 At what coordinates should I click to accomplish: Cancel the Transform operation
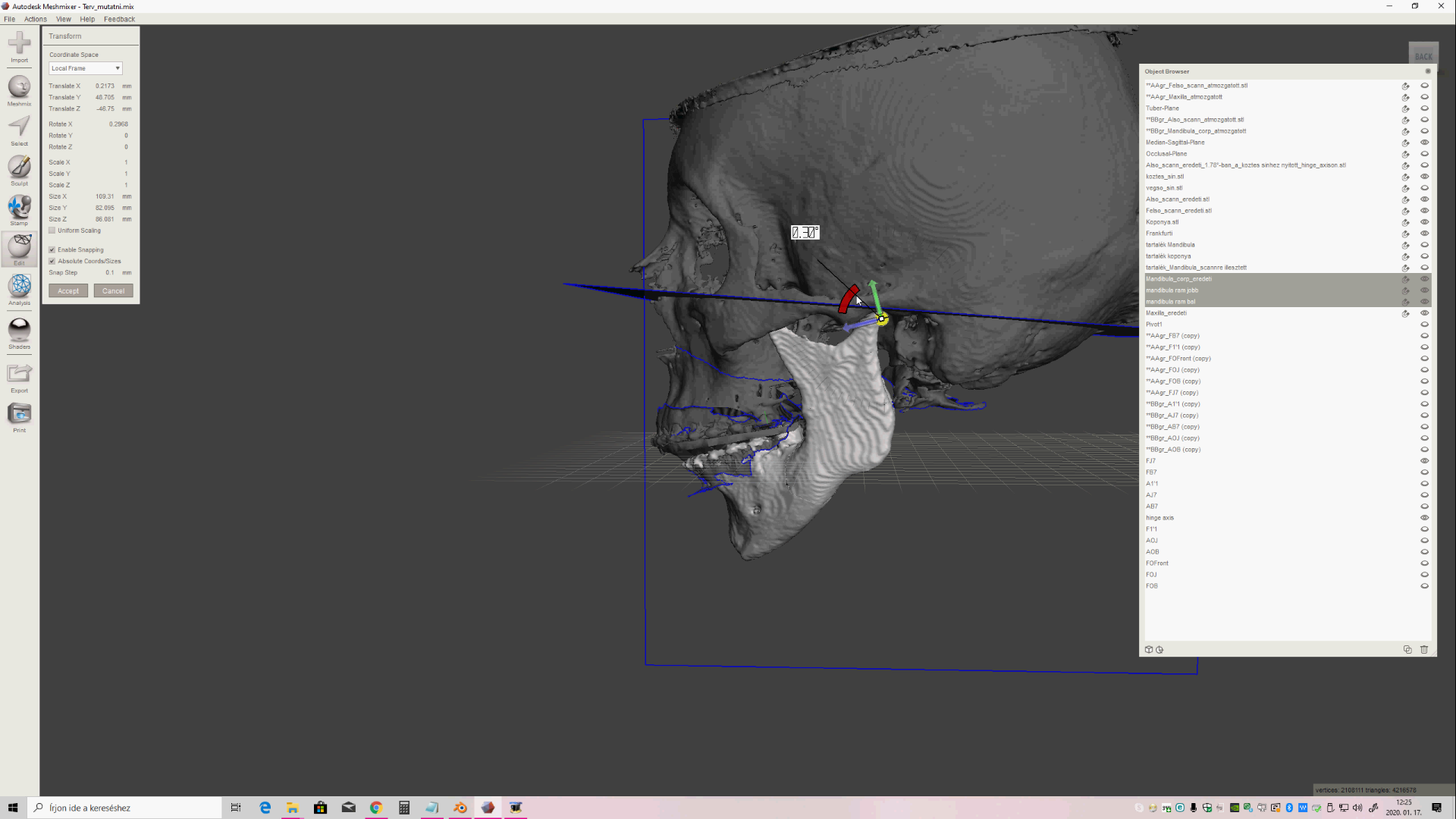pos(113,291)
